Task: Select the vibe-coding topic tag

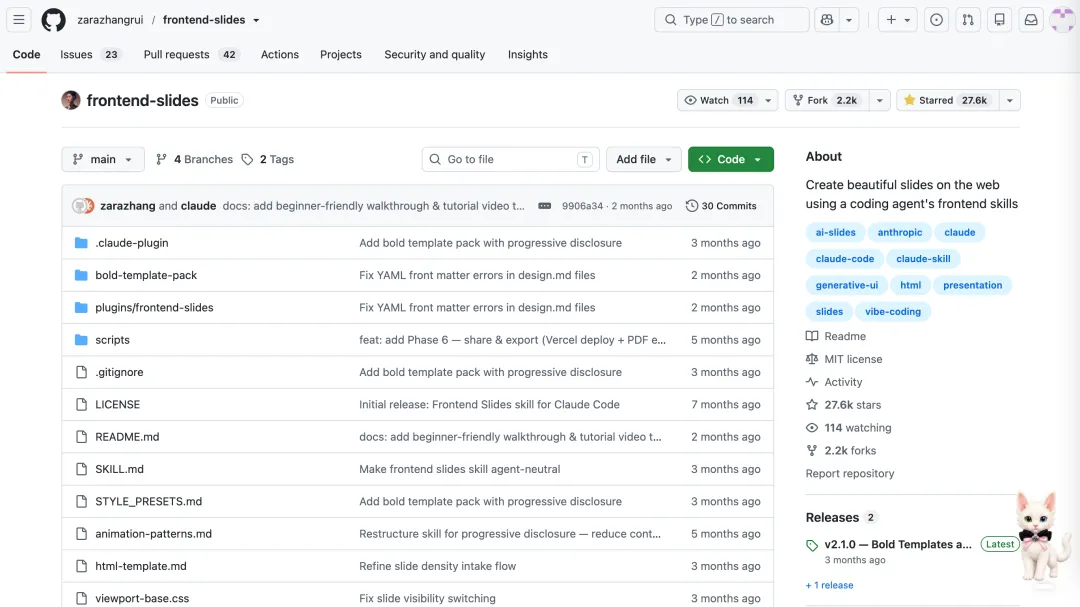Action: pos(893,311)
